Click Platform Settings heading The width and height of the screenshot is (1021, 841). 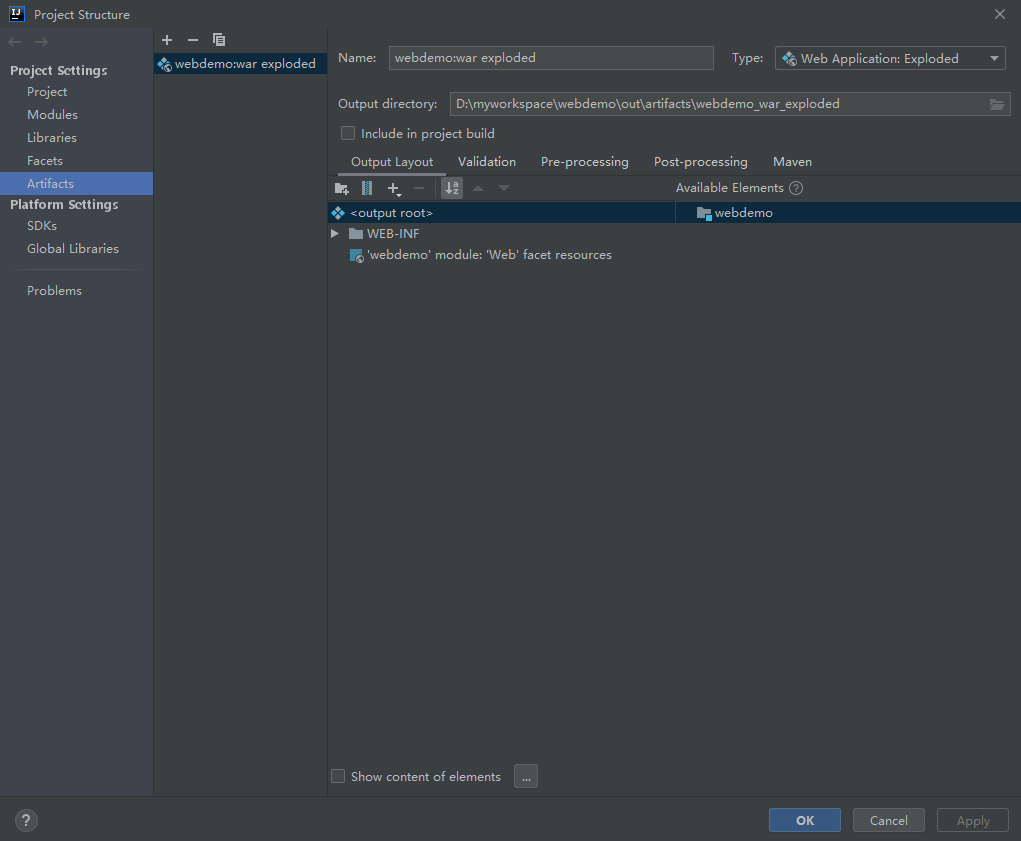(x=64, y=204)
